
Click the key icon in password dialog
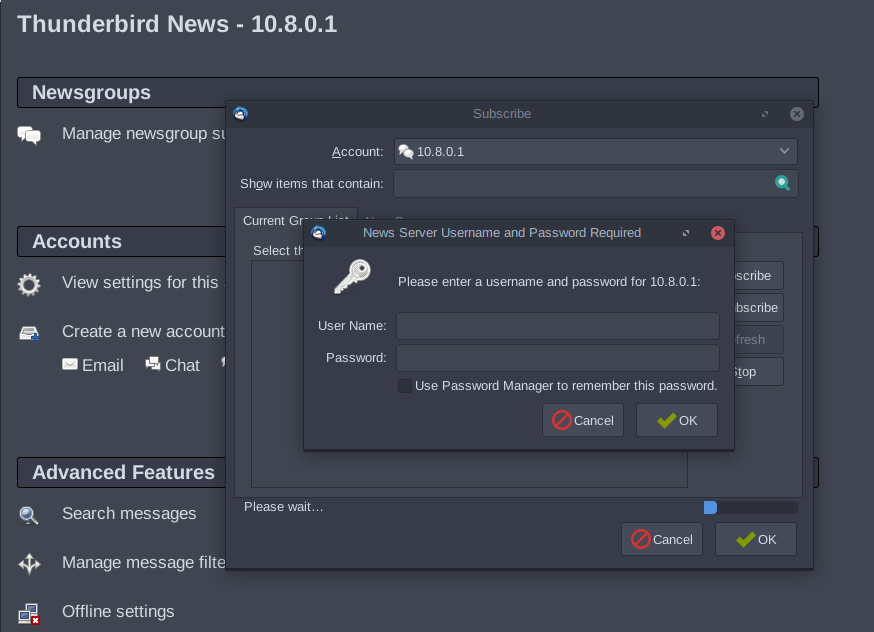(352, 276)
